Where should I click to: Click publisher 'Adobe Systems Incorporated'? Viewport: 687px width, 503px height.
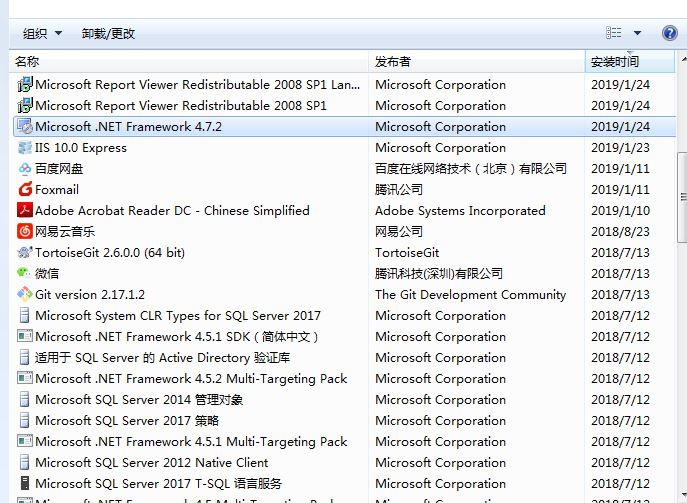tap(460, 210)
